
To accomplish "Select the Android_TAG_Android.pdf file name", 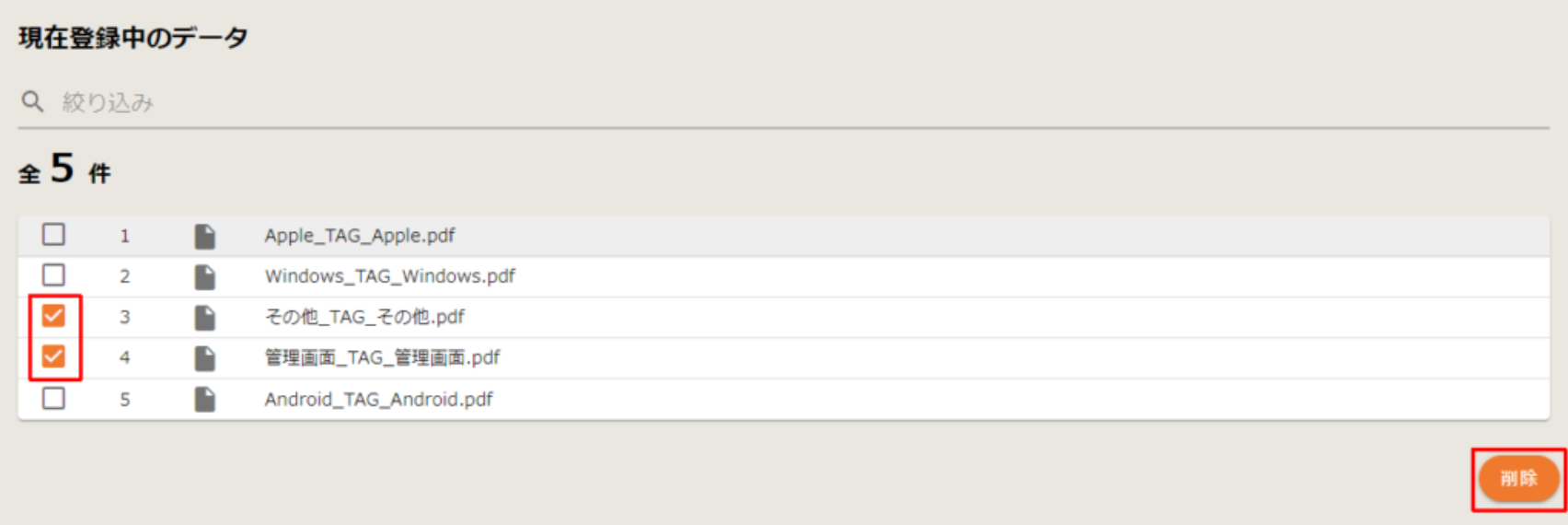I will tap(378, 399).
